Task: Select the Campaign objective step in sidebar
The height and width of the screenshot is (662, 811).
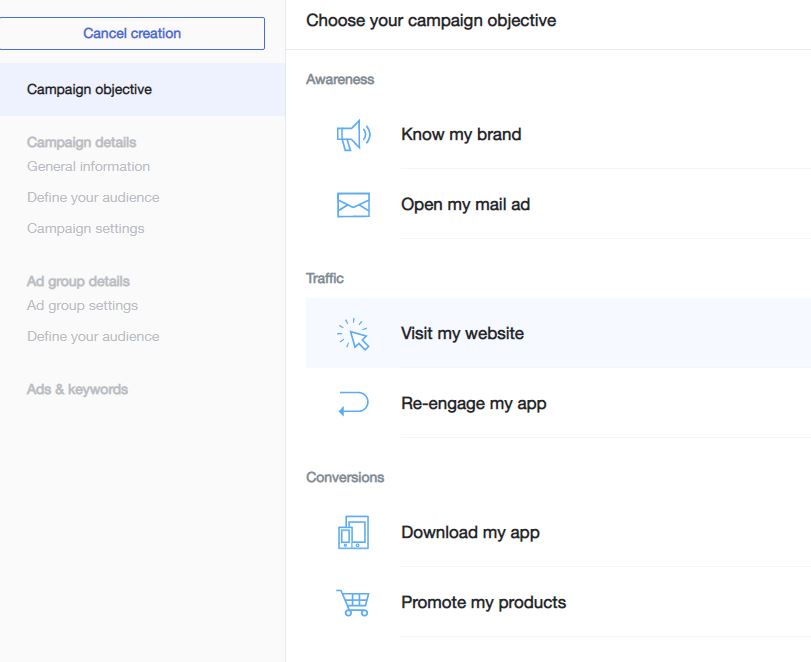Action: click(142, 89)
